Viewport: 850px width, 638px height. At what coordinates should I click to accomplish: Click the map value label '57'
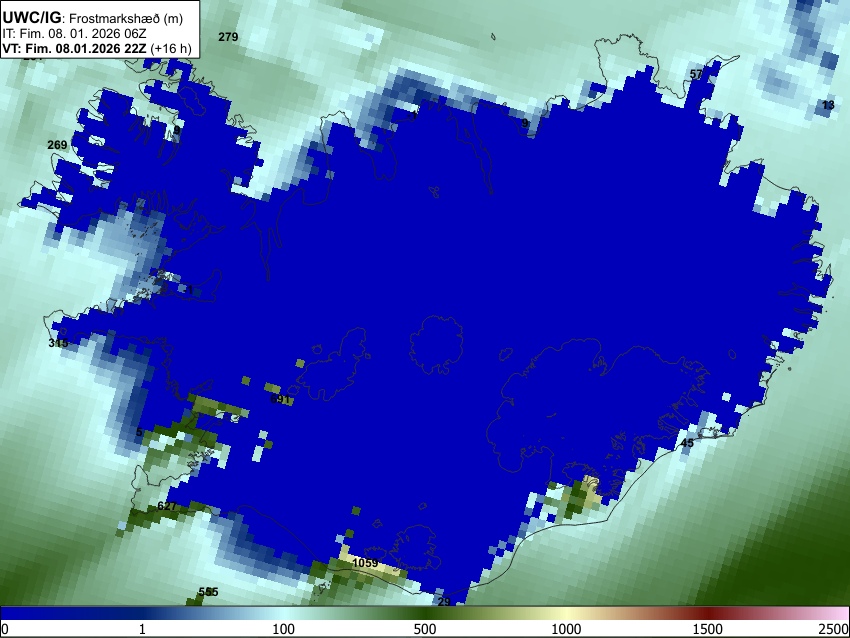696,74
